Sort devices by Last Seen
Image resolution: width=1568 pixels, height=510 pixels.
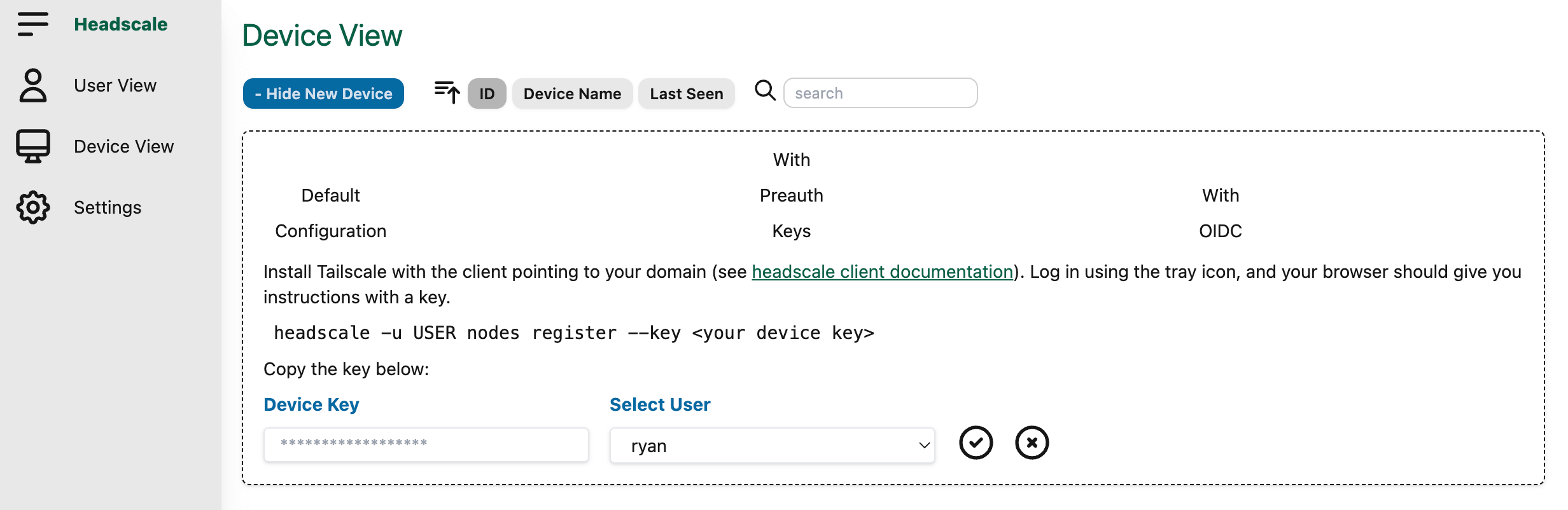[686, 93]
